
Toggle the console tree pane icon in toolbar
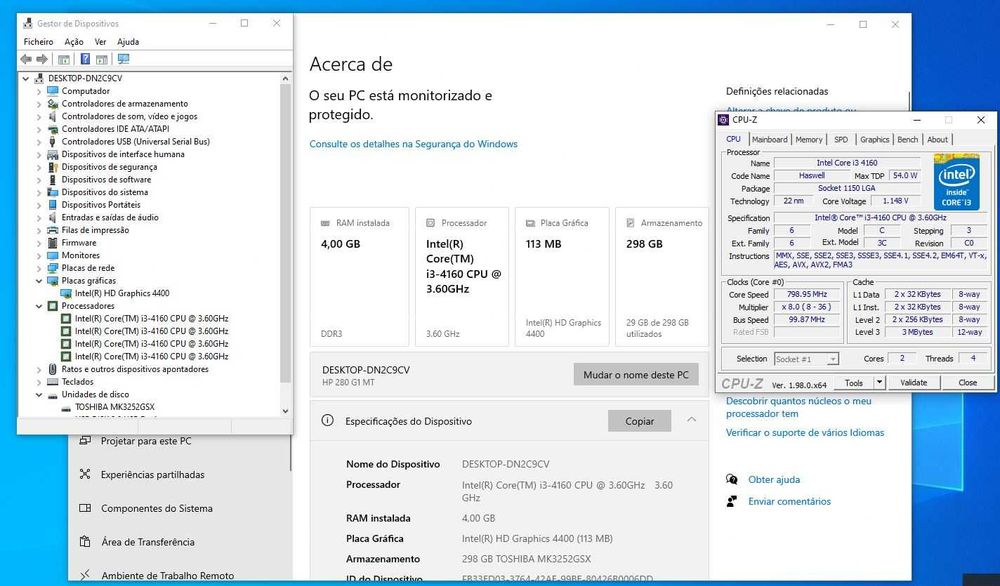coord(64,59)
